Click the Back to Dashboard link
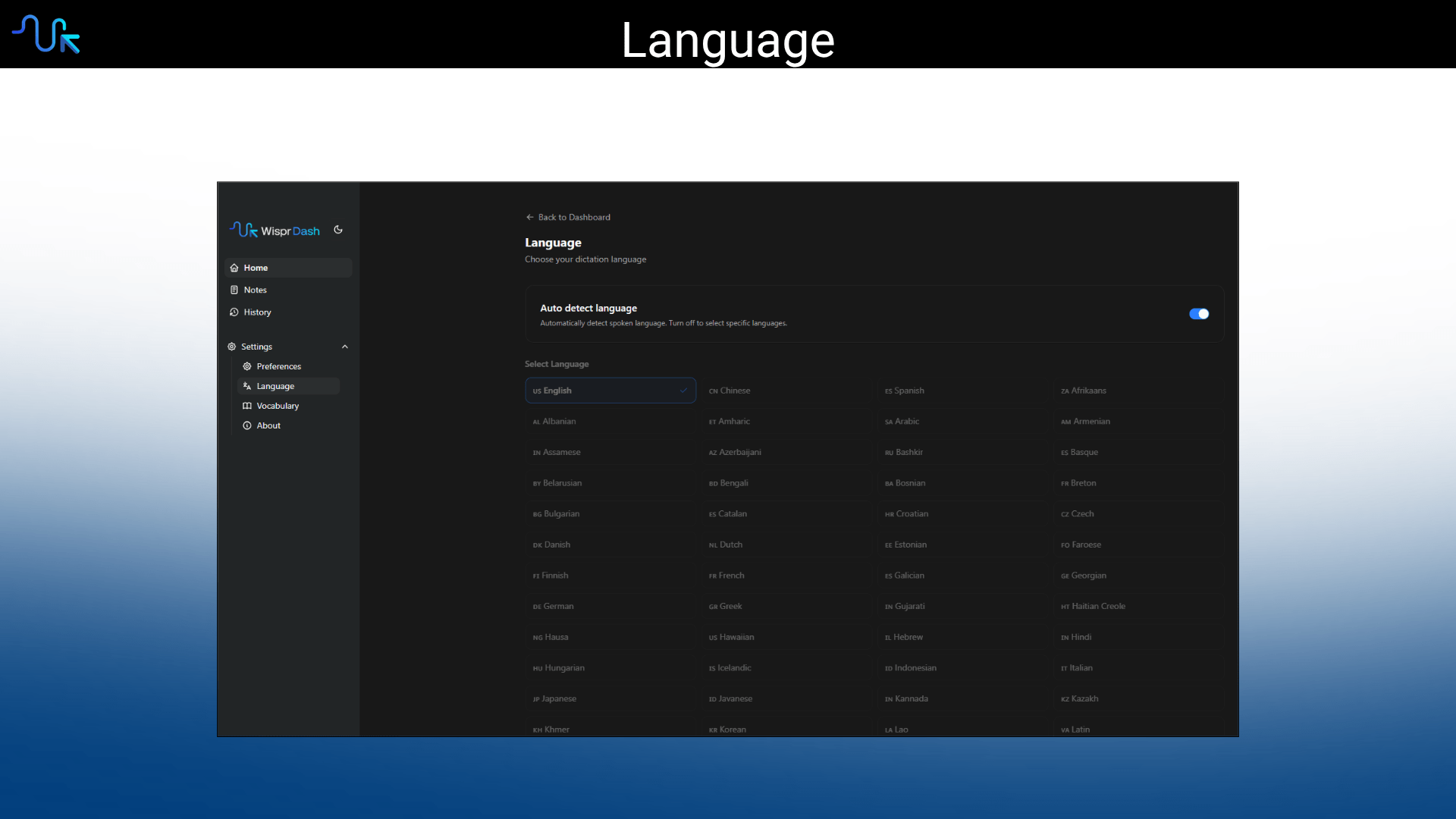Image resolution: width=1456 pixels, height=819 pixels. click(x=568, y=217)
